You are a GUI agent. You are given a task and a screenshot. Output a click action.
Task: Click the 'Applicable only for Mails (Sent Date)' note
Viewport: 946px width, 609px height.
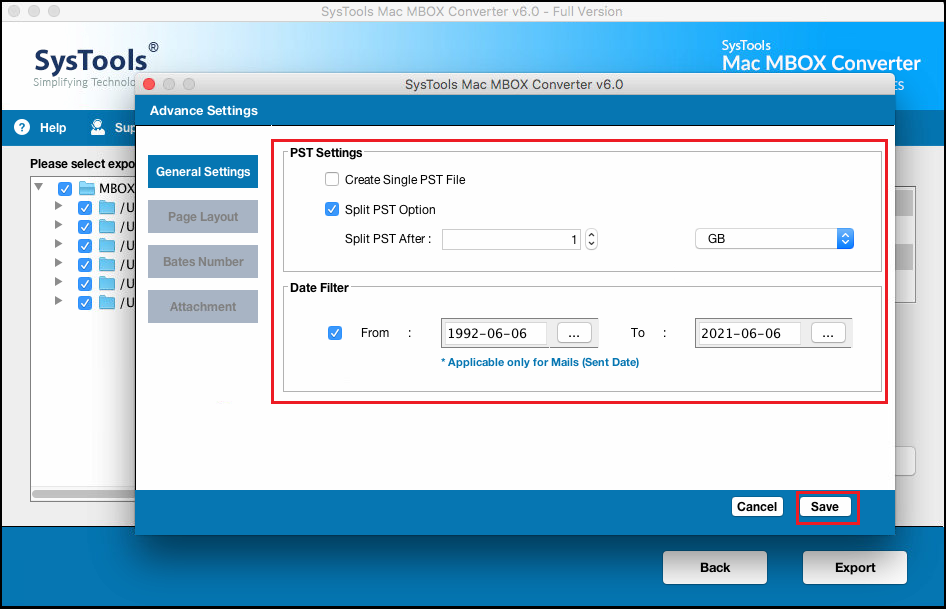pos(540,362)
